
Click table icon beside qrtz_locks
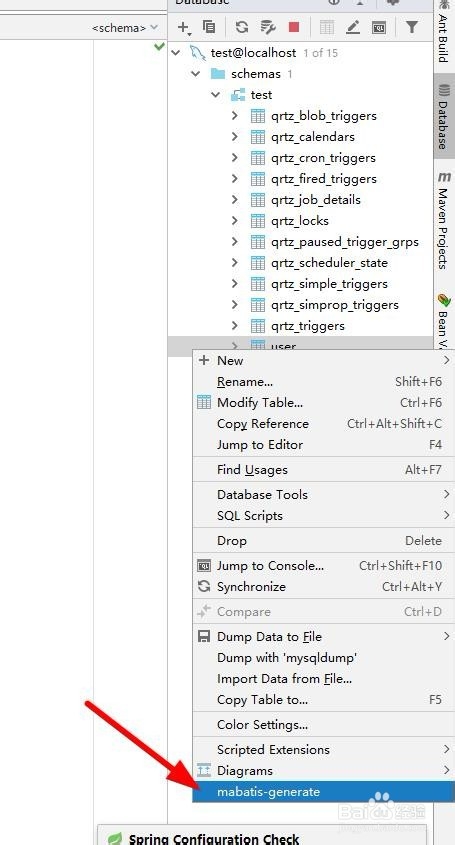tap(258, 221)
